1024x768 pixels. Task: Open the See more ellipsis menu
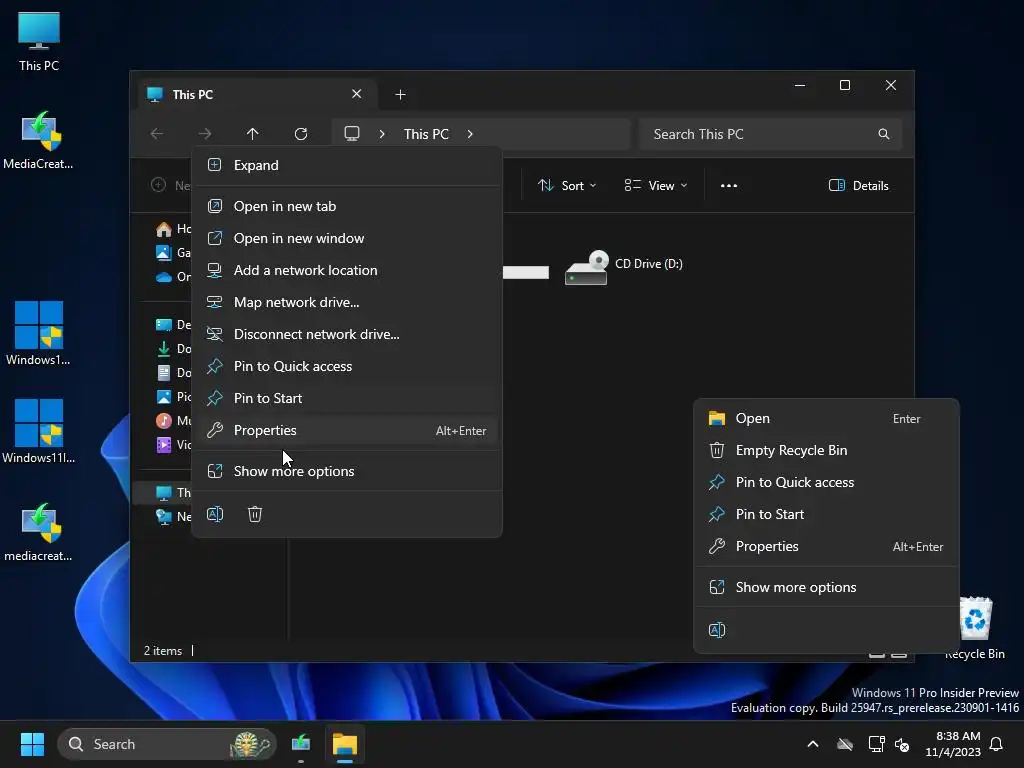point(729,186)
